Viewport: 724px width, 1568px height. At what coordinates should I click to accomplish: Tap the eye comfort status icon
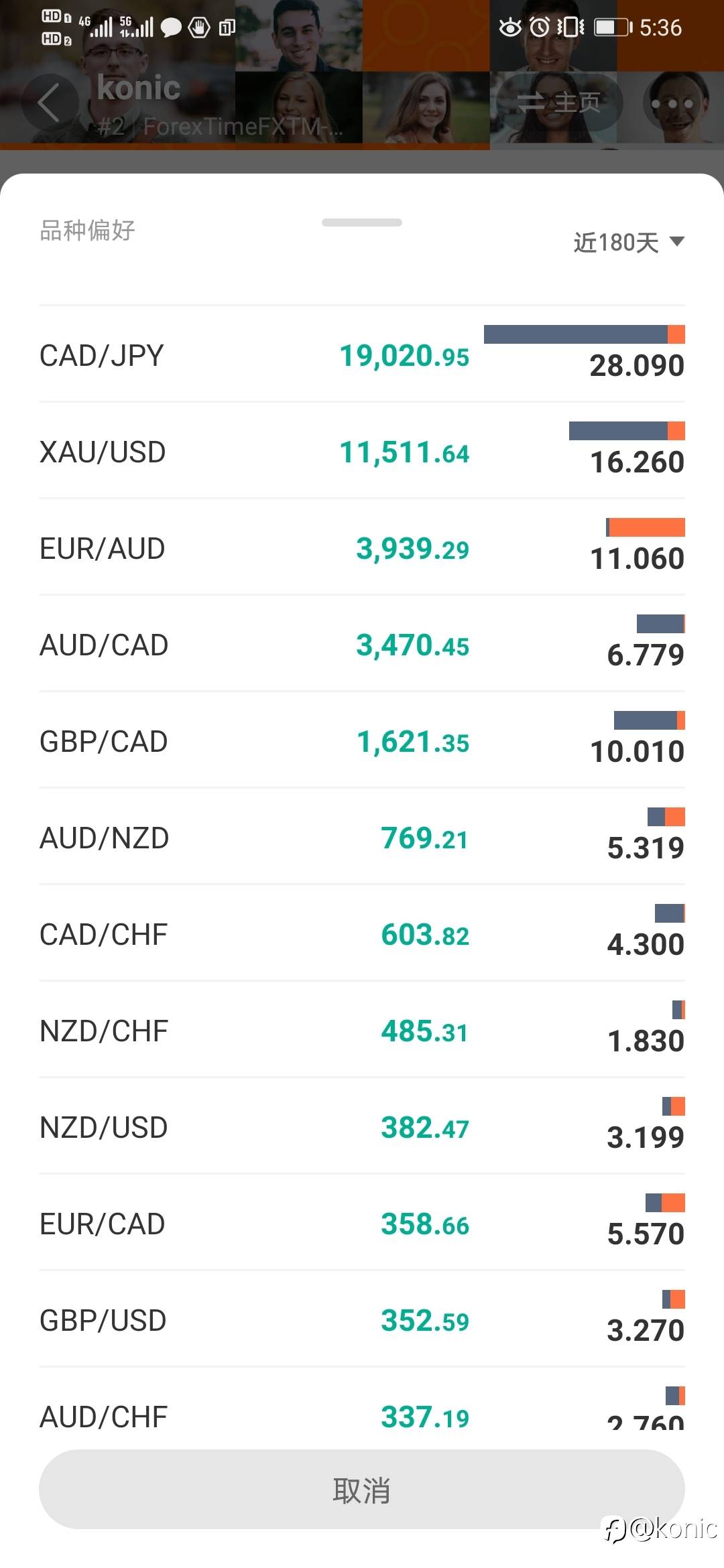pos(510,27)
